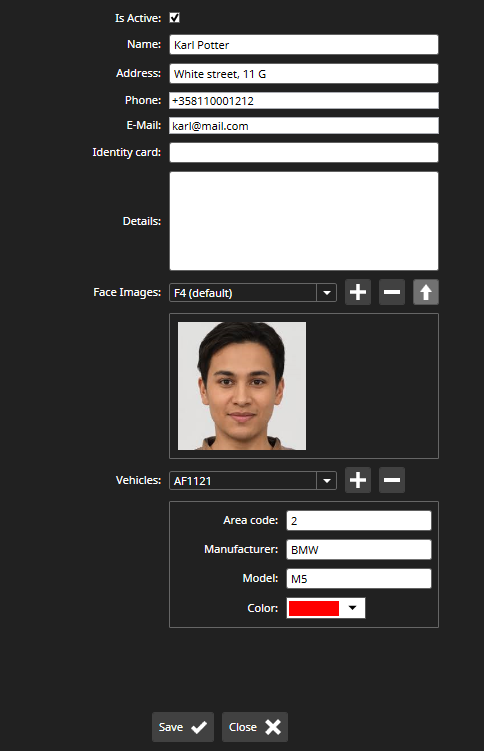This screenshot has width=484, height=751.
Task: Add a vehicle using the plus icon
Action: (358, 480)
